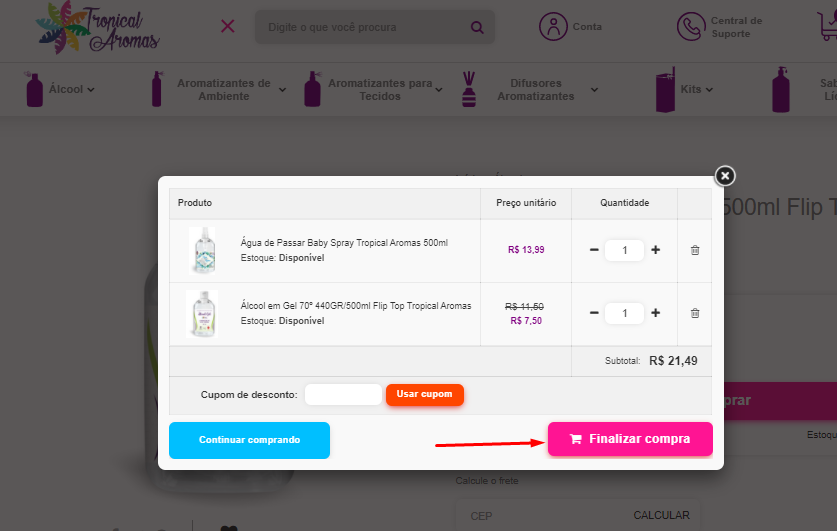The image size is (837, 531).
Task: Close the cart popup with X button
Action: [x=725, y=176]
